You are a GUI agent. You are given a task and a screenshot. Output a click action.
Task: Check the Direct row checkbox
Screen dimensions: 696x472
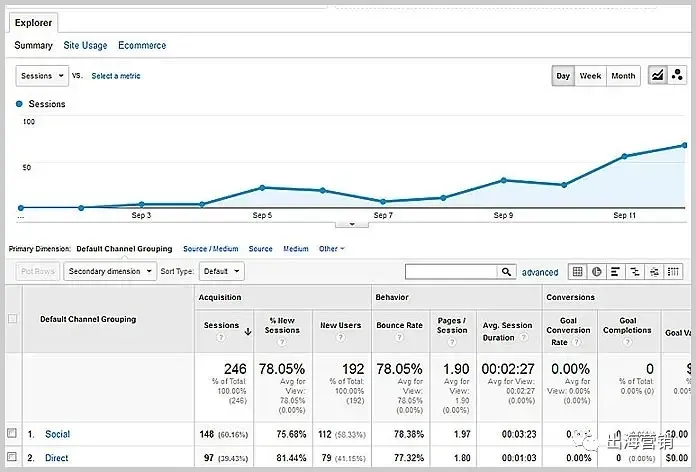coord(12,456)
